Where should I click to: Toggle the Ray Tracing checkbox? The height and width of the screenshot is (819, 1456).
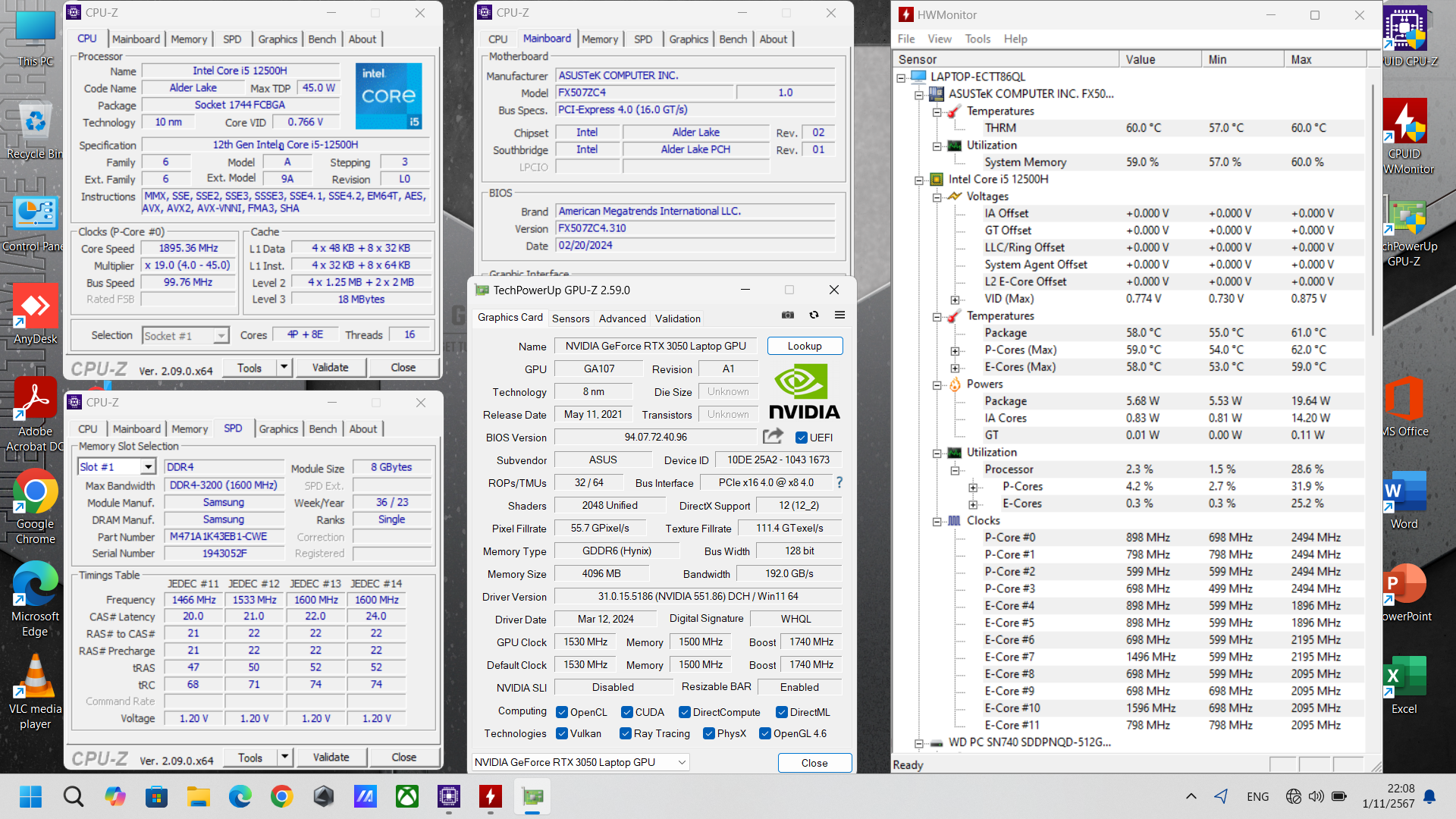tap(626, 733)
